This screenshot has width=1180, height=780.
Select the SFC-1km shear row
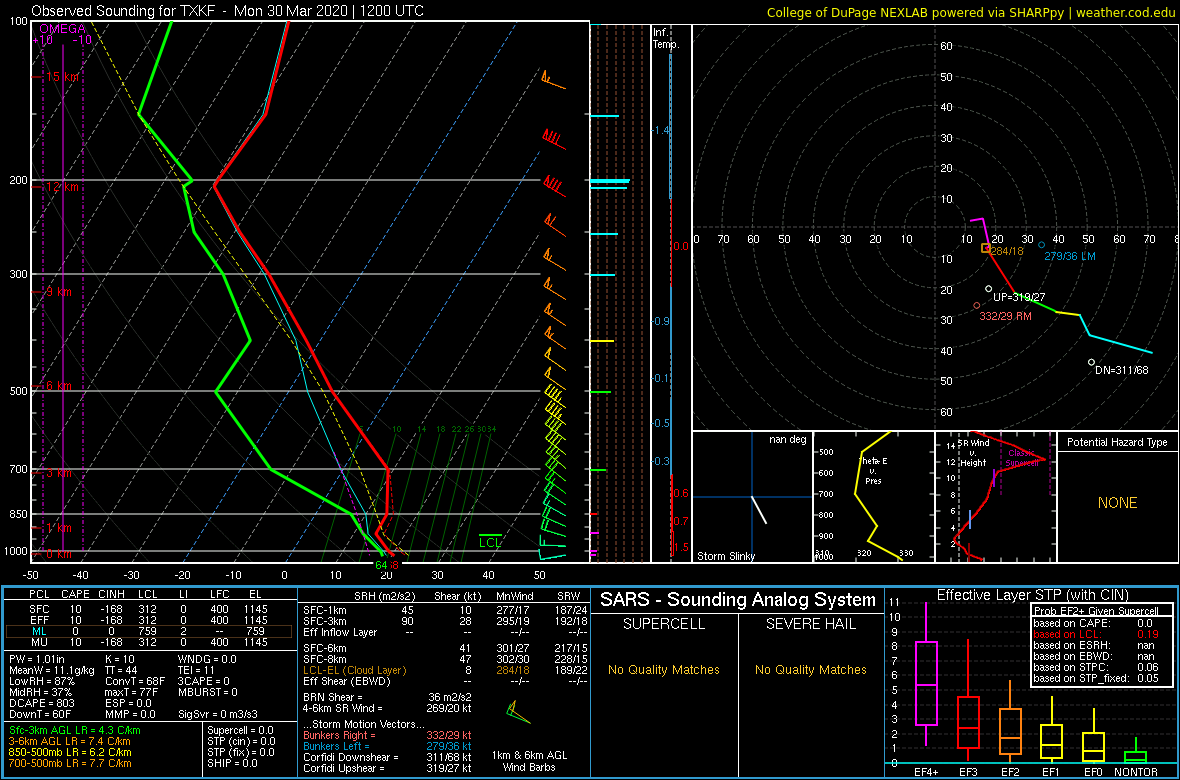click(444, 609)
